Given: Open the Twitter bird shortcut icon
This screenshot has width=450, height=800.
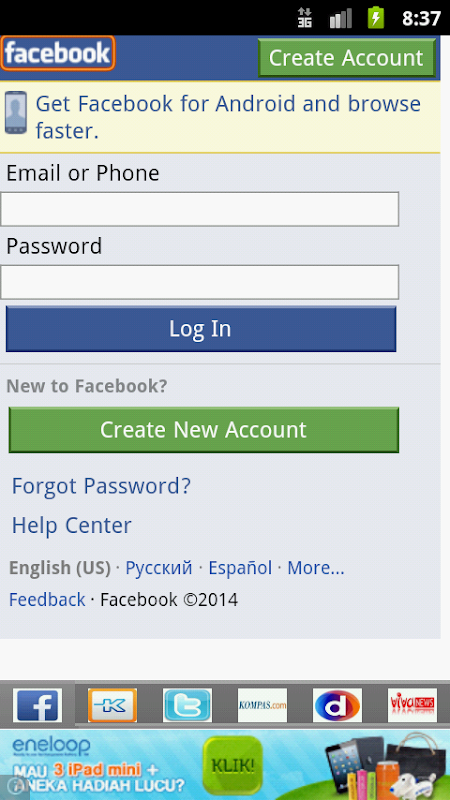Looking at the screenshot, I should (x=187, y=705).
